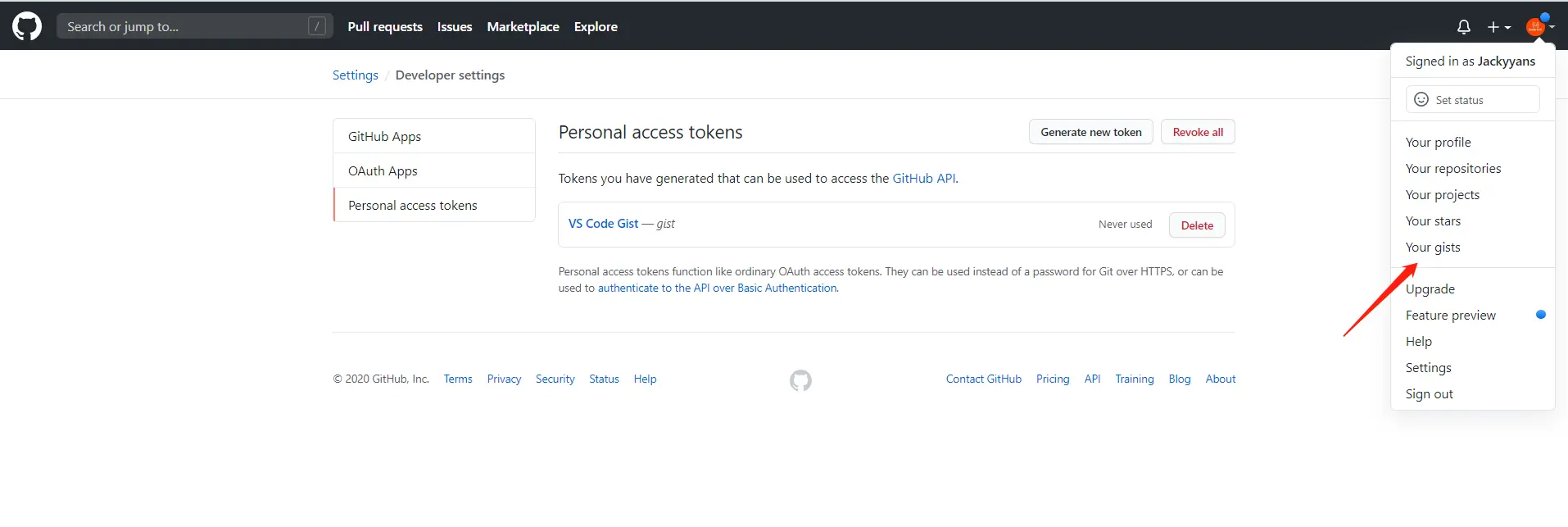The image size is (1568, 527).
Task: Click the footer GitHub logo
Action: coord(800,380)
